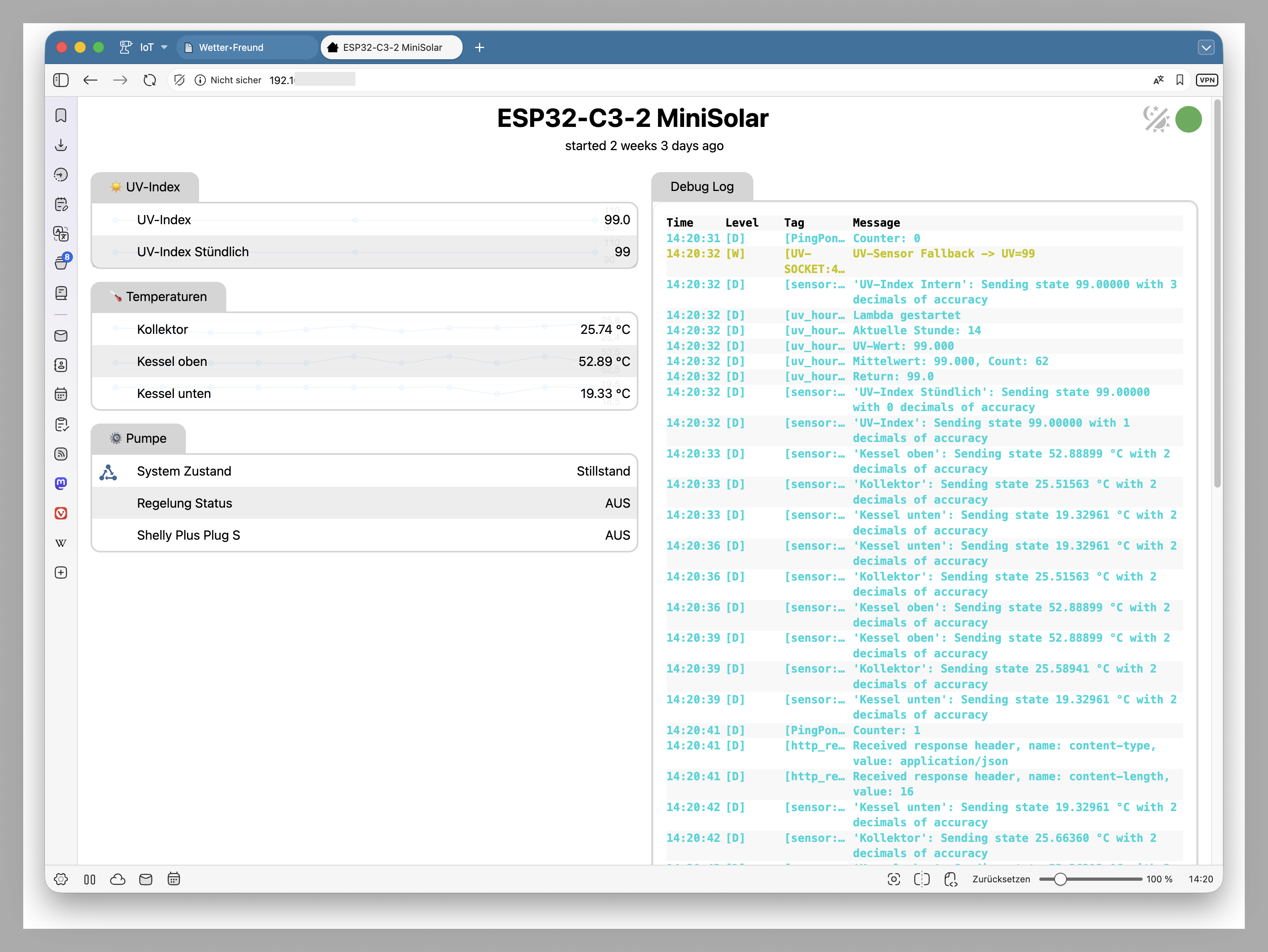
Task: Toggle the VPN button
Action: tap(1207, 80)
